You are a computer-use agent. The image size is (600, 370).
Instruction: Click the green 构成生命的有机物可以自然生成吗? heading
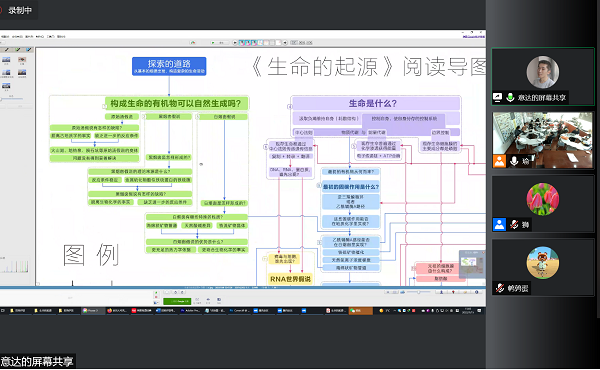[x=176, y=103]
